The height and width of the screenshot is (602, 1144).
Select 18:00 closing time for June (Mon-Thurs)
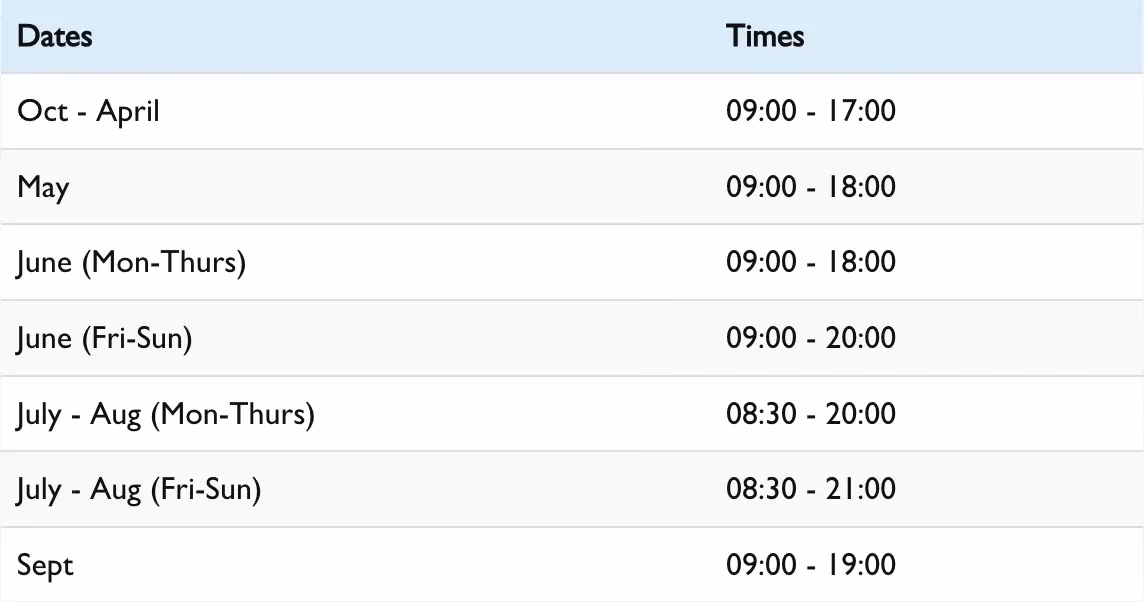pyautogui.click(x=861, y=262)
